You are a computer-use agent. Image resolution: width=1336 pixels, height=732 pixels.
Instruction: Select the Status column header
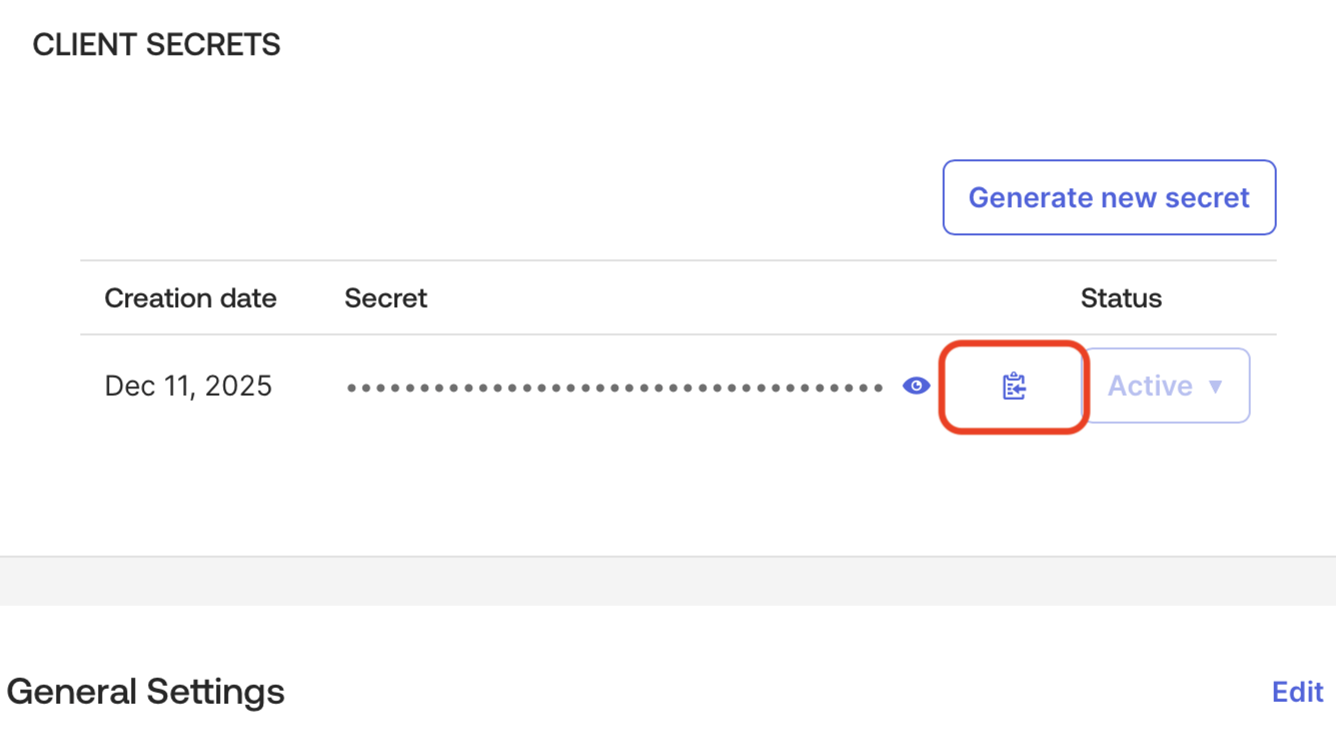click(x=1120, y=298)
